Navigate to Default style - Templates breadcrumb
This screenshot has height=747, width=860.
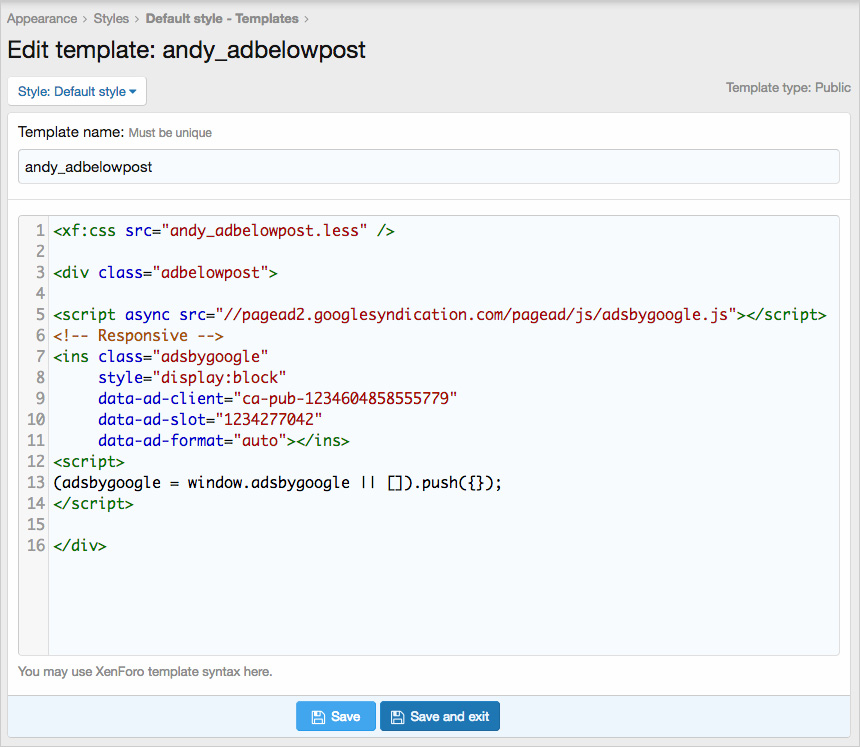(222, 18)
